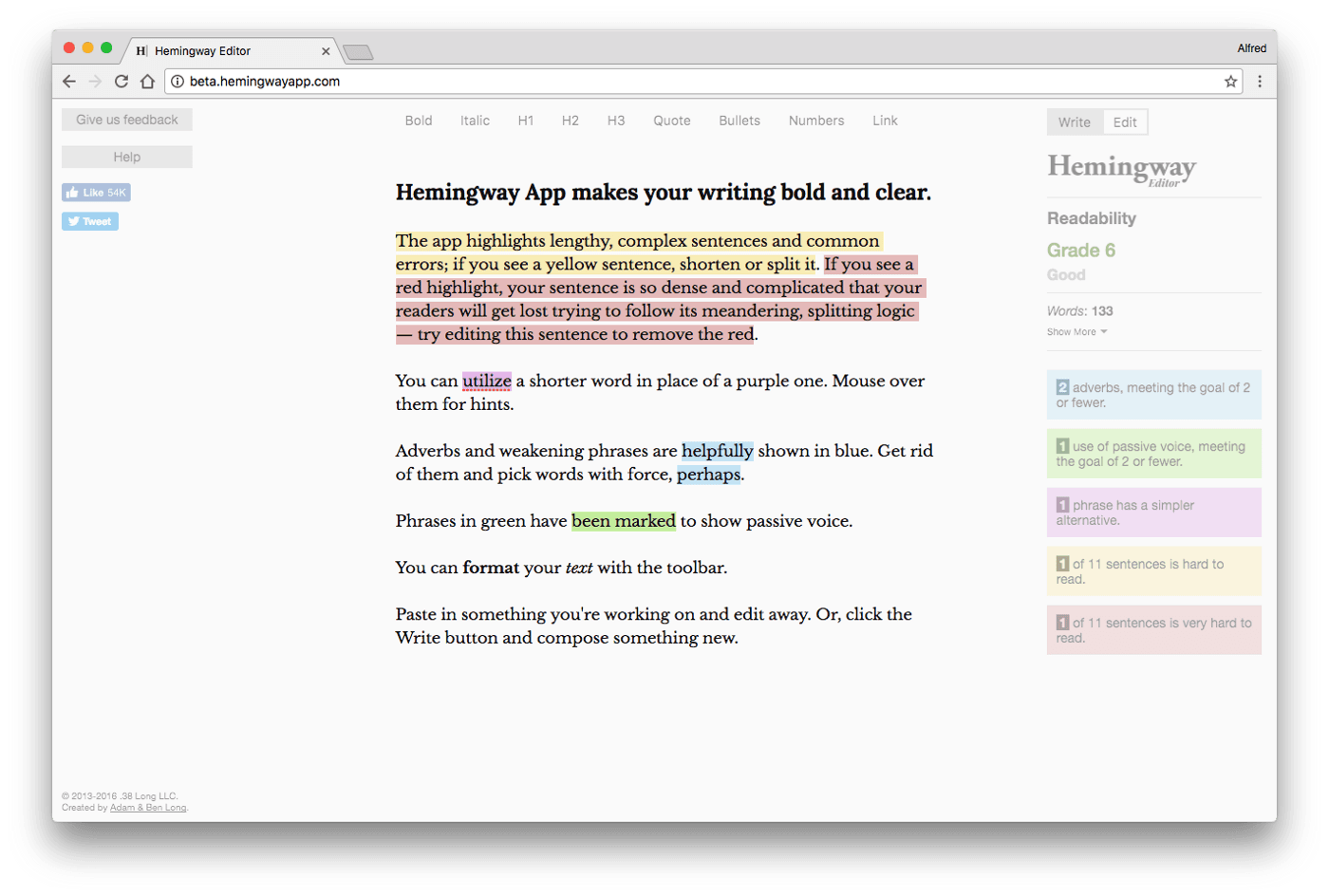1329x896 pixels.
Task: Click the very hard to read red card
Action: pos(1154,630)
